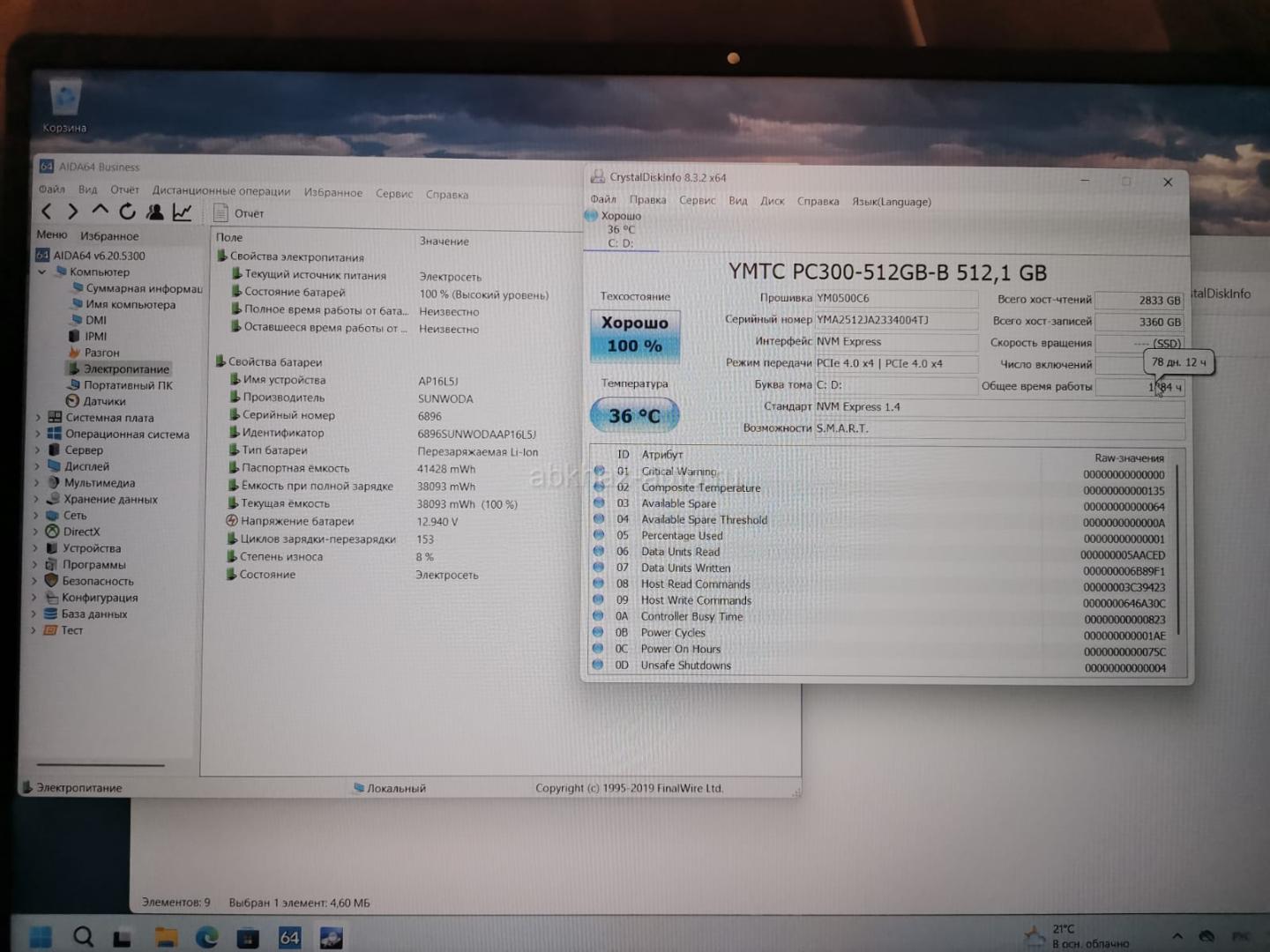The height and width of the screenshot is (952, 1270).
Task: Expand Системная плата node
Action: pyautogui.click(x=37, y=418)
